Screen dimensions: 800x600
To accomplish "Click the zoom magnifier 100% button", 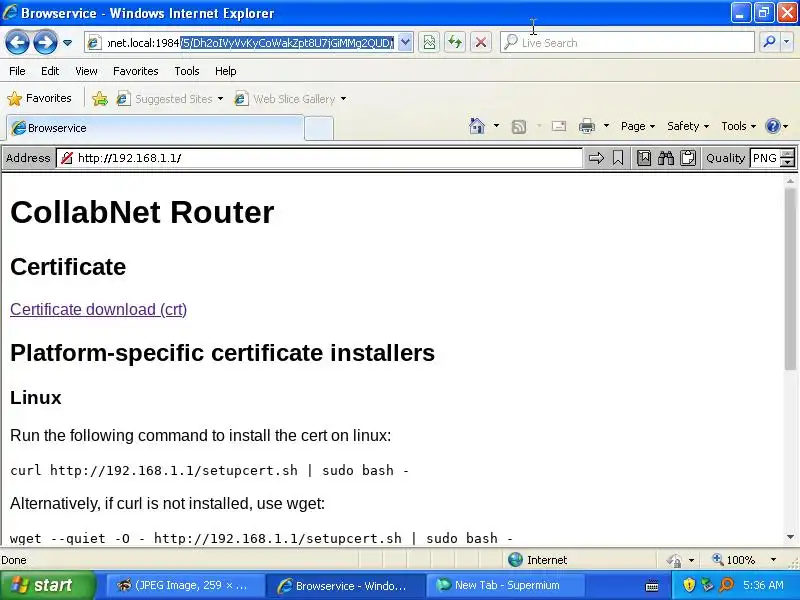I will (734, 560).
